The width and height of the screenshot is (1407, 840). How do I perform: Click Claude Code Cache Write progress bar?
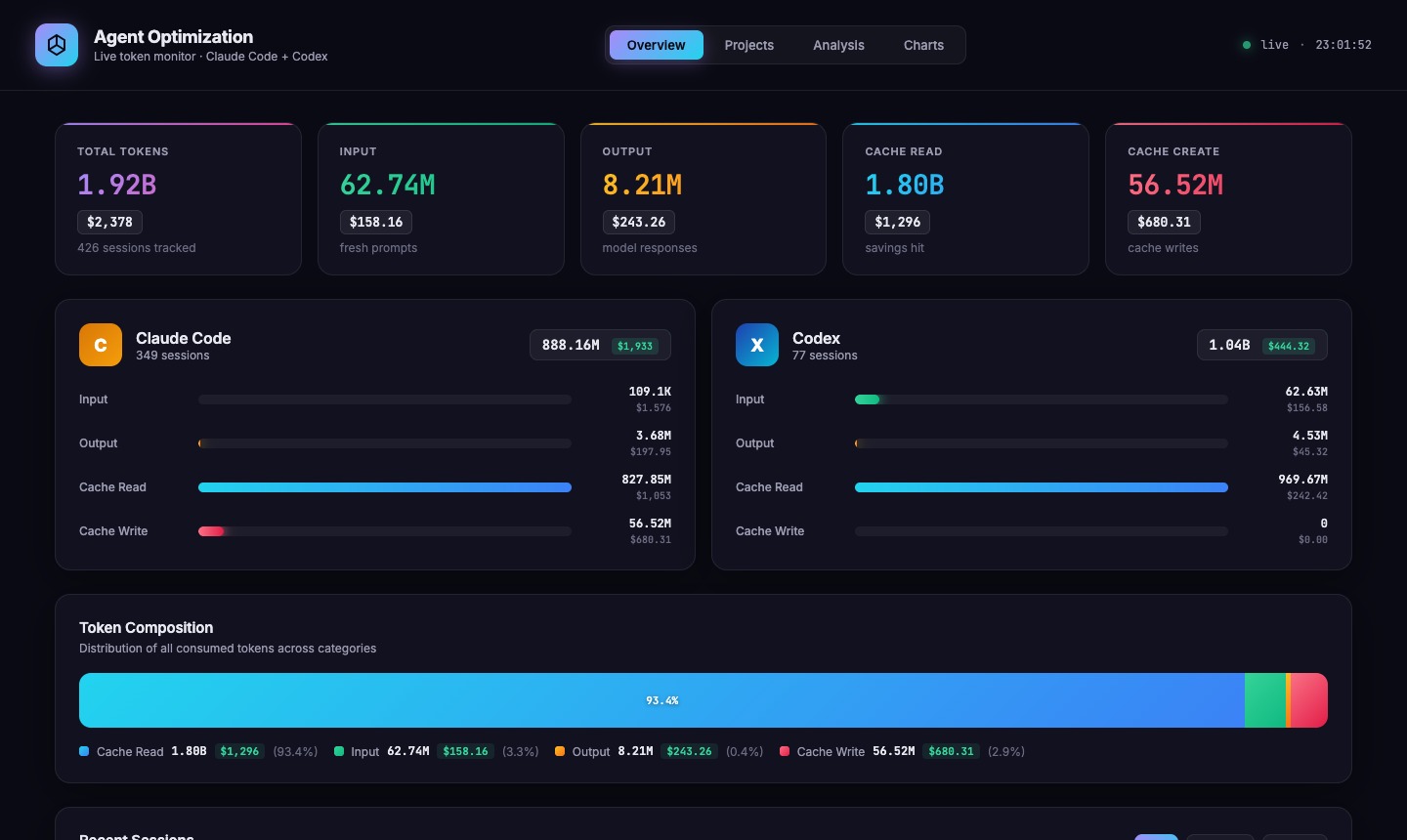click(x=385, y=531)
